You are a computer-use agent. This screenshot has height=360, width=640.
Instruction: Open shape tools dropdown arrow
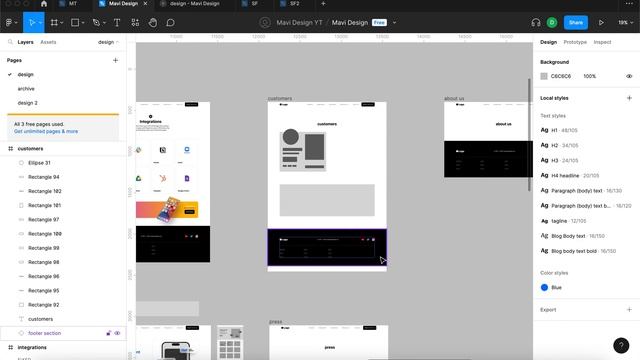pos(83,23)
